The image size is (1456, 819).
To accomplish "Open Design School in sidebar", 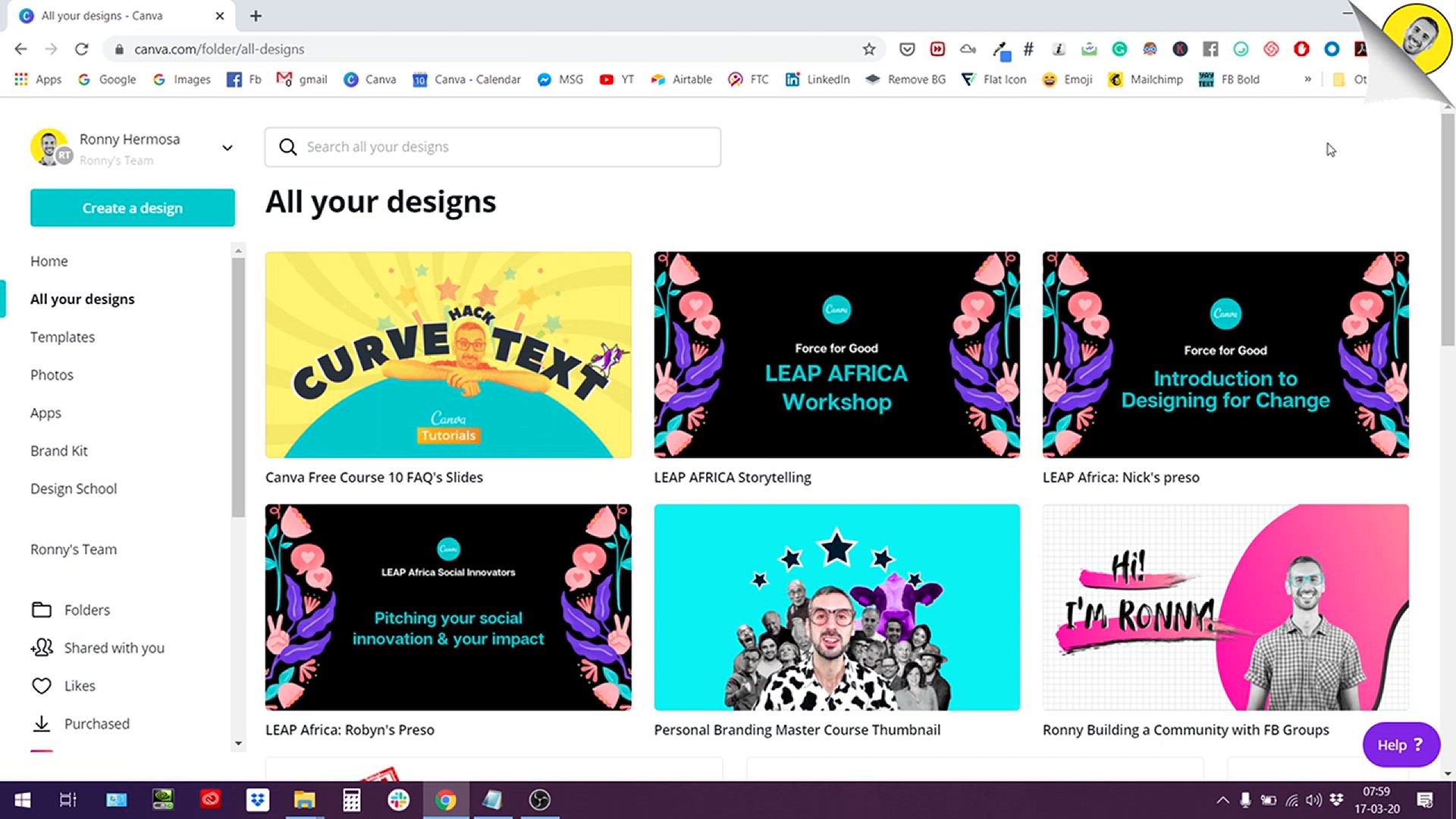I will [74, 489].
